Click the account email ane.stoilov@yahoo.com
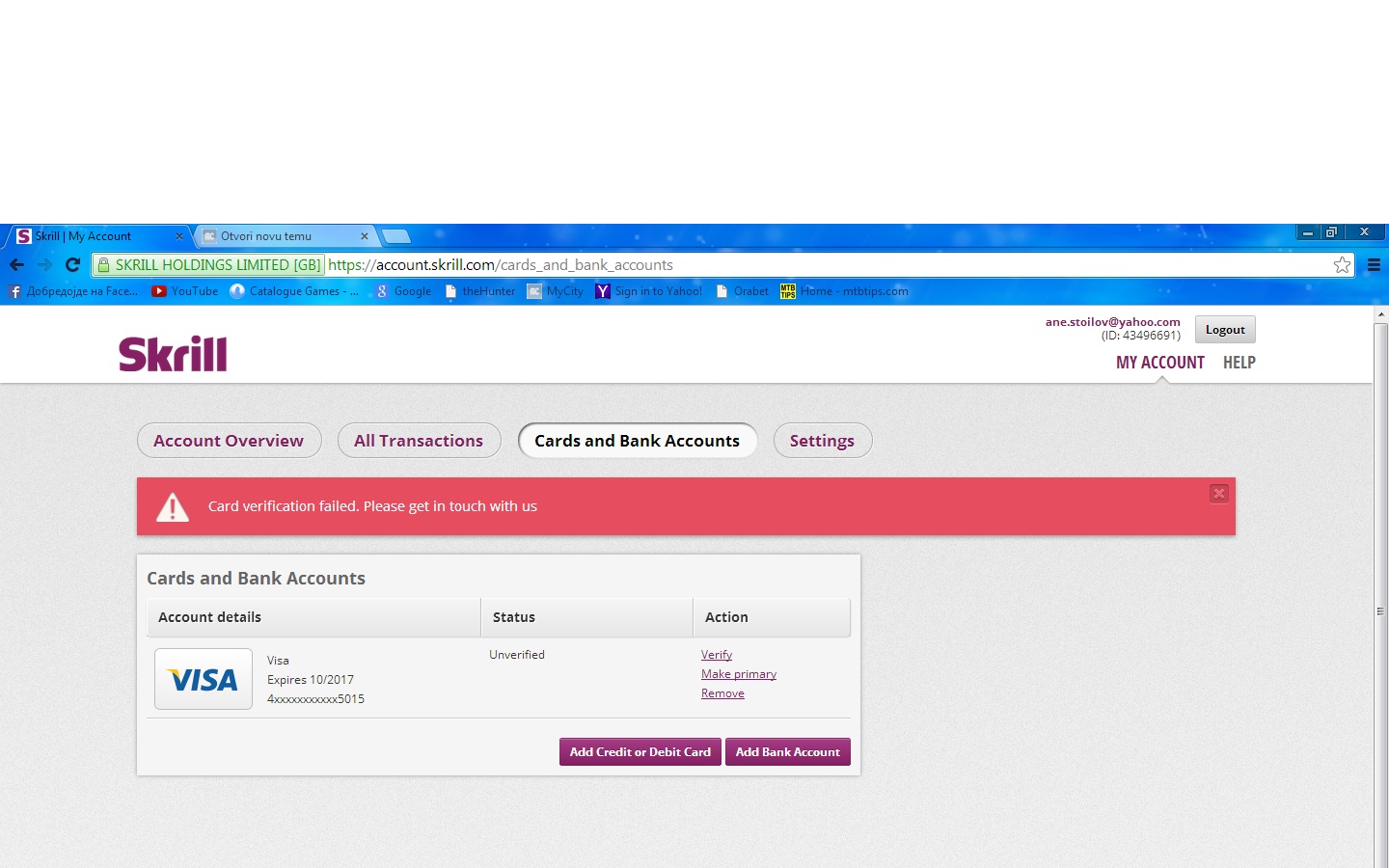Image resolution: width=1389 pixels, height=868 pixels. coord(1113,322)
